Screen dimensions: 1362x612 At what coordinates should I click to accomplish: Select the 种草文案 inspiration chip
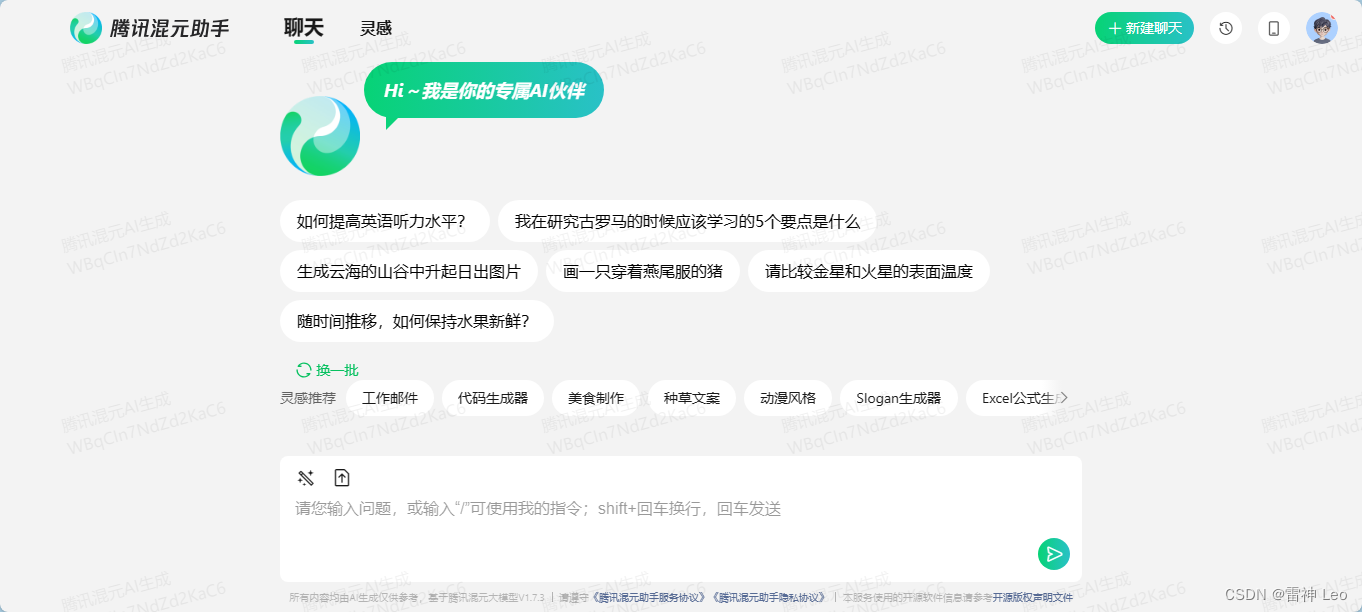[692, 398]
